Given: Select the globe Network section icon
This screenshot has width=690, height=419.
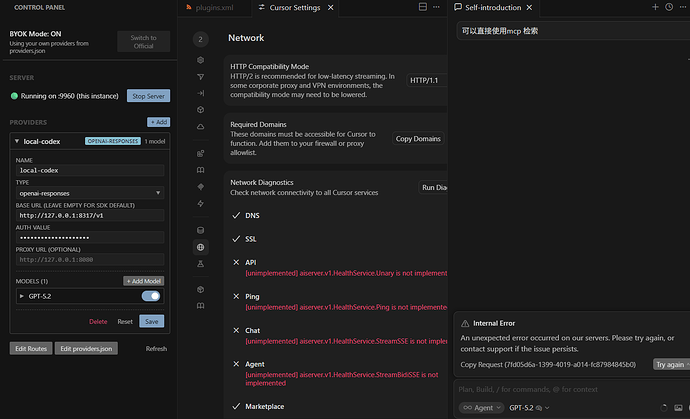Looking at the screenshot, I should [x=200, y=247].
